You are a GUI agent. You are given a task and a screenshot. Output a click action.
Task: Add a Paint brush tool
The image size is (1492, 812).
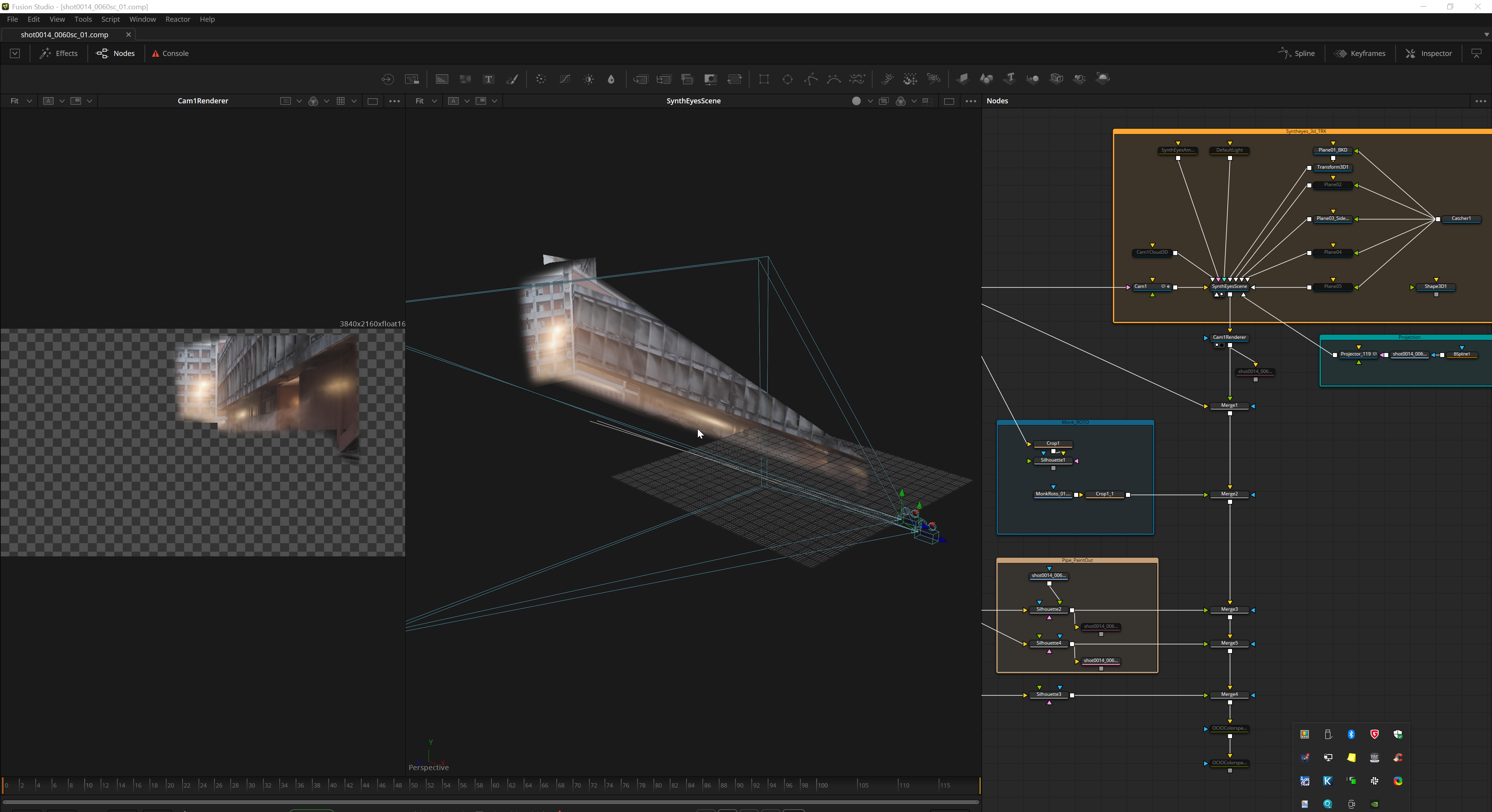[x=512, y=79]
